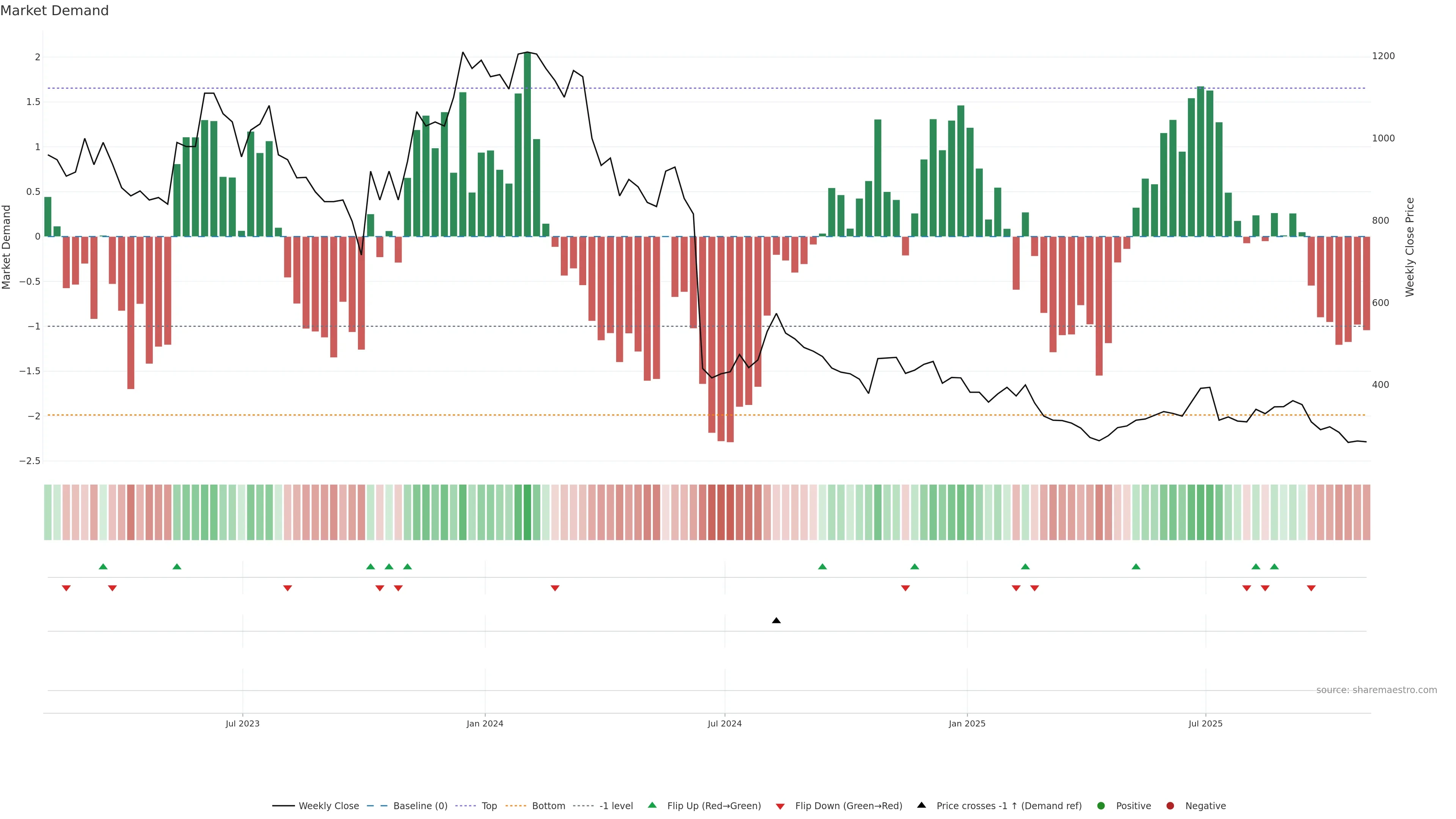Click the black triangle marker near Jul 2024
The height and width of the screenshot is (819, 1456).
point(776,621)
